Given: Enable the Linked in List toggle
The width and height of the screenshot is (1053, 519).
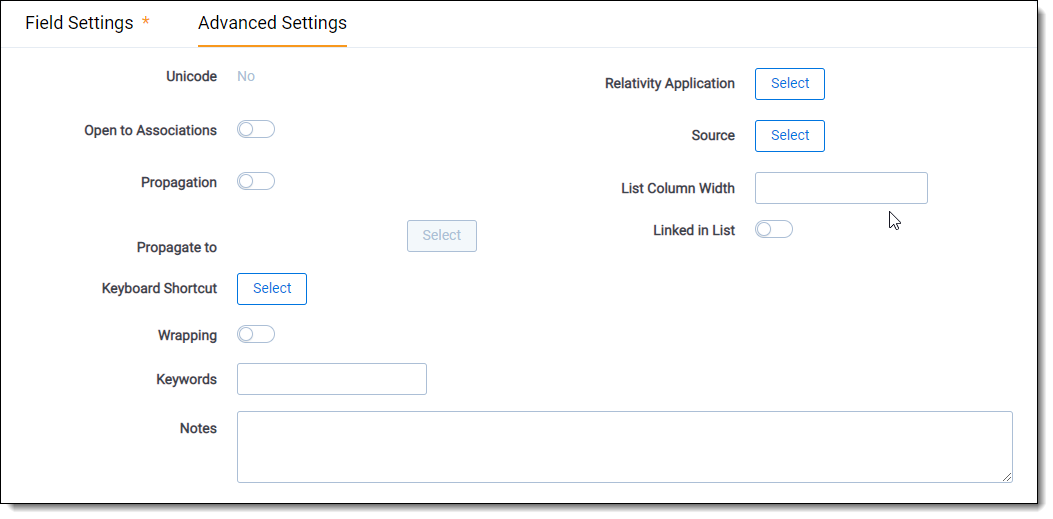Looking at the screenshot, I should tap(773, 229).
